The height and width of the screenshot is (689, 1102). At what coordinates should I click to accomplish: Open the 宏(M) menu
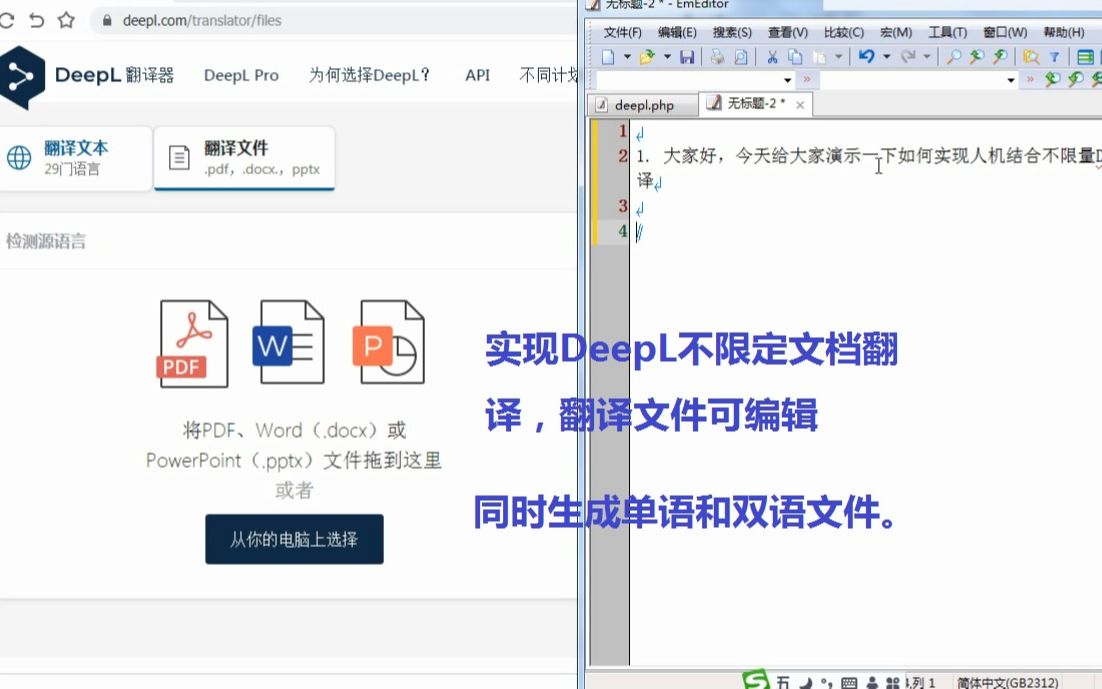coord(896,32)
